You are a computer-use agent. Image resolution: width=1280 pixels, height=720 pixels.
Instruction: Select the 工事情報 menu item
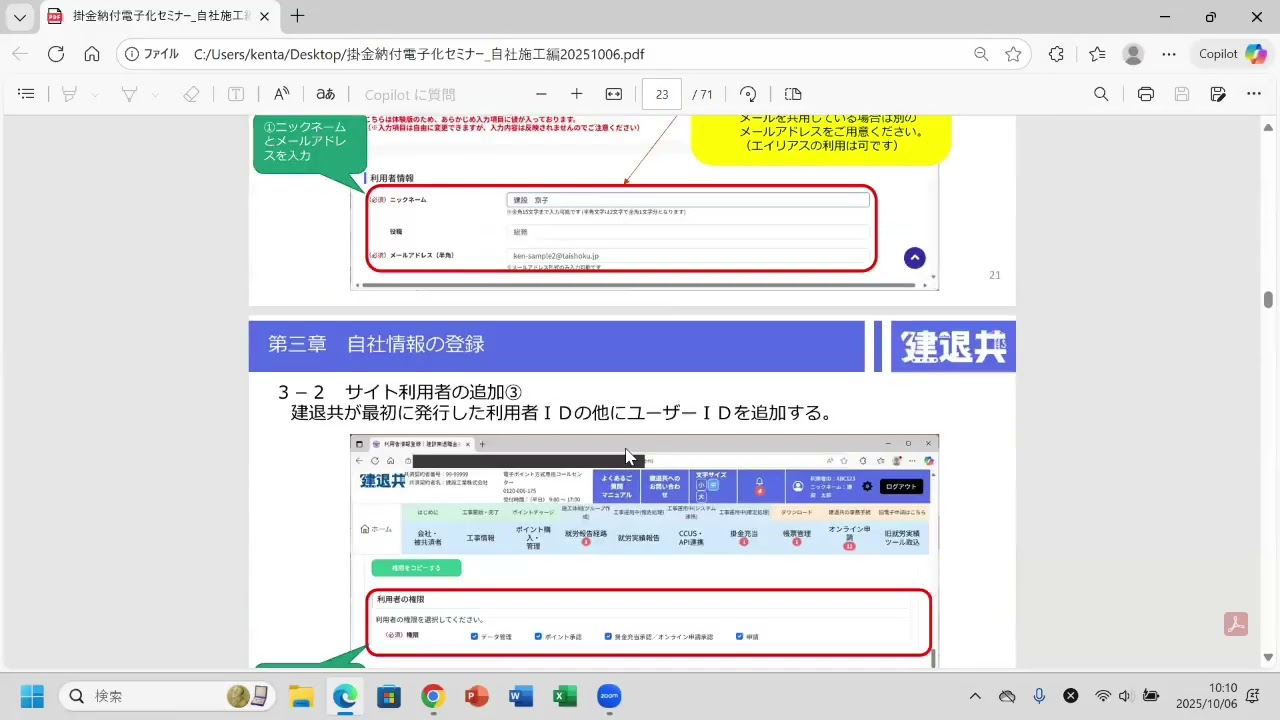pos(480,538)
